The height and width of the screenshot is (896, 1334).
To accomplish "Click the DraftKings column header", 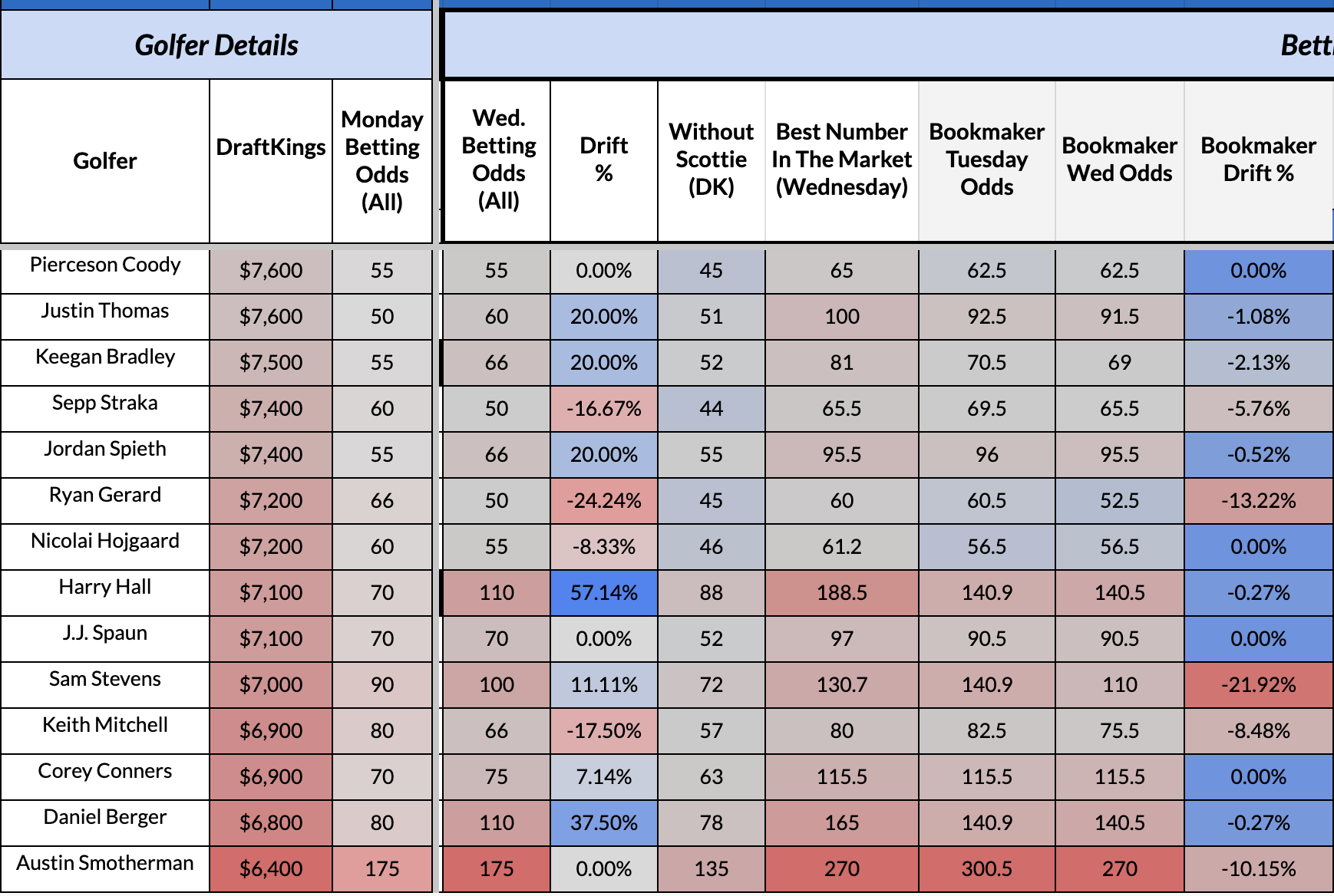I will coord(270,147).
